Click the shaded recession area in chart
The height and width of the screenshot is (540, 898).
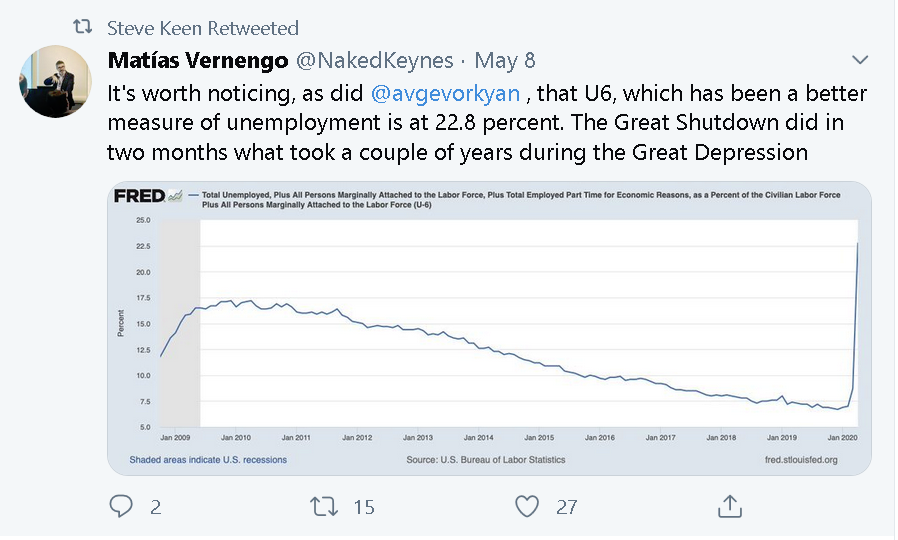click(x=180, y=324)
